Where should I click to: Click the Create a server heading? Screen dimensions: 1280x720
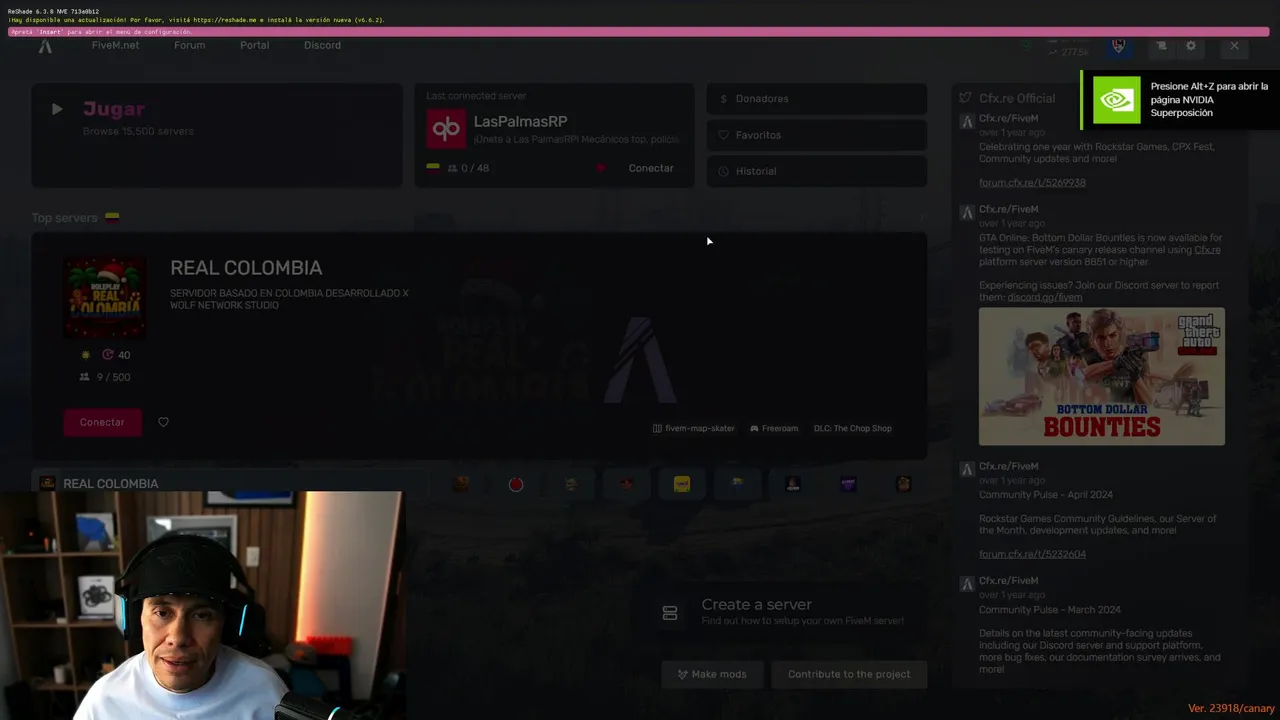(x=756, y=604)
